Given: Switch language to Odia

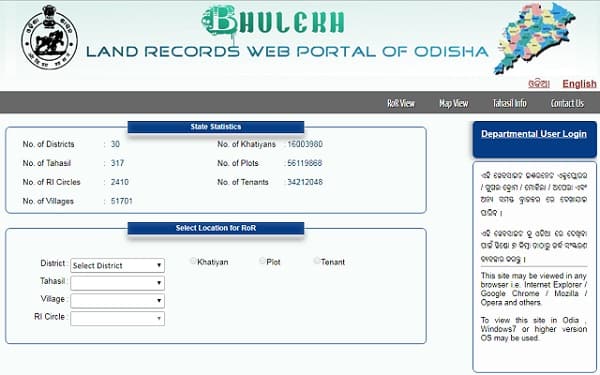Looking at the screenshot, I should (x=539, y=84).
